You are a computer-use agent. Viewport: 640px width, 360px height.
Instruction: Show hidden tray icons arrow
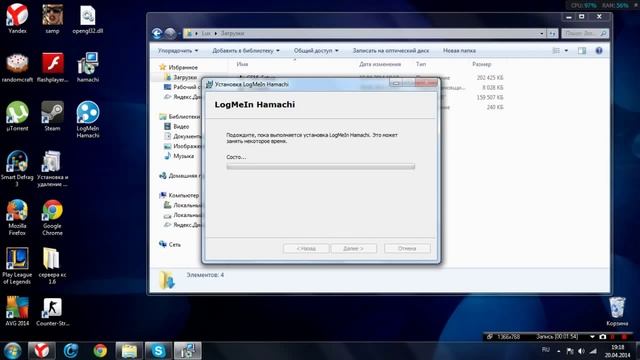pyautogui.click(x=558, y=351)
